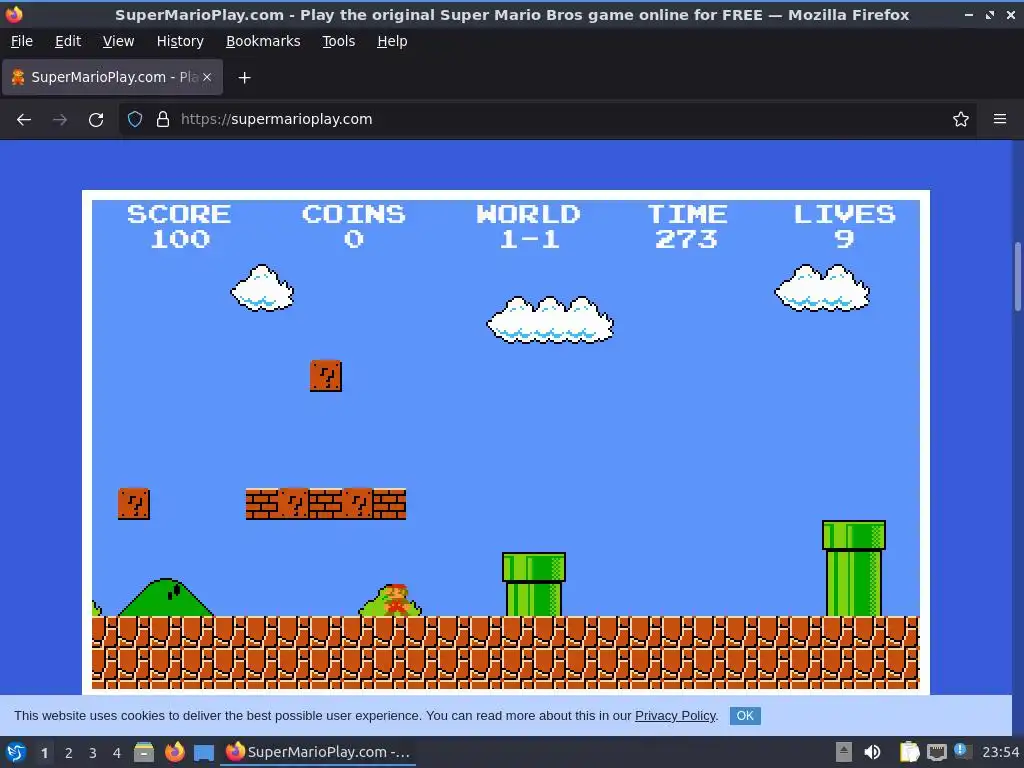Switch to workspace 4
This screenshot has height=768, width=1024.
[x=117, y=753]
